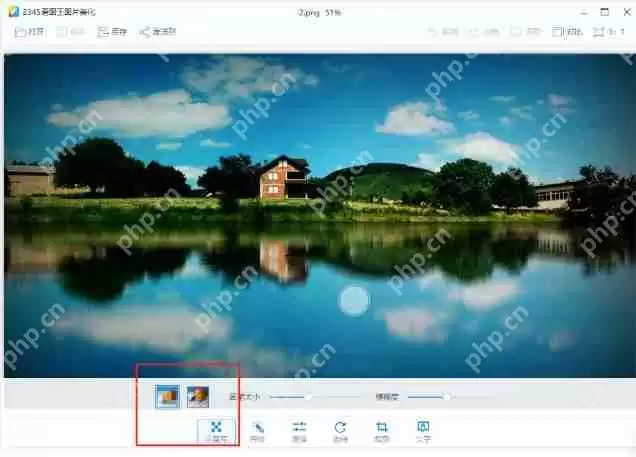Set zoom to 1:1 actual size
The image size is (636, 457).
(608, 32)
